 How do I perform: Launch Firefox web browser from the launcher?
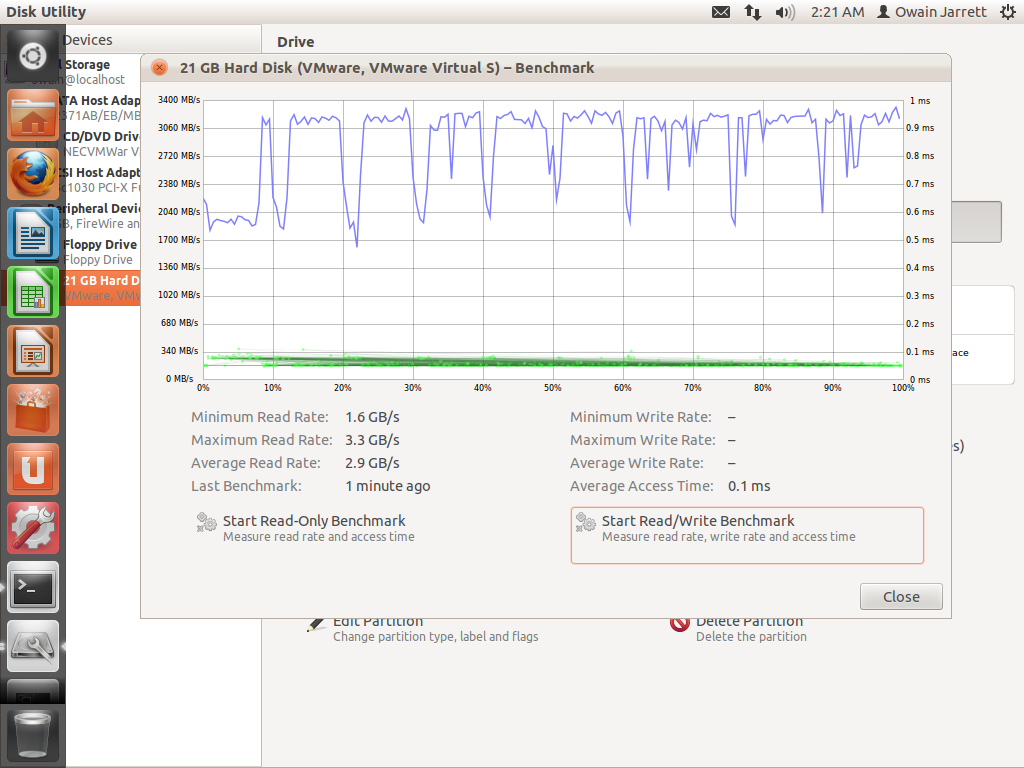click(33, 174)
